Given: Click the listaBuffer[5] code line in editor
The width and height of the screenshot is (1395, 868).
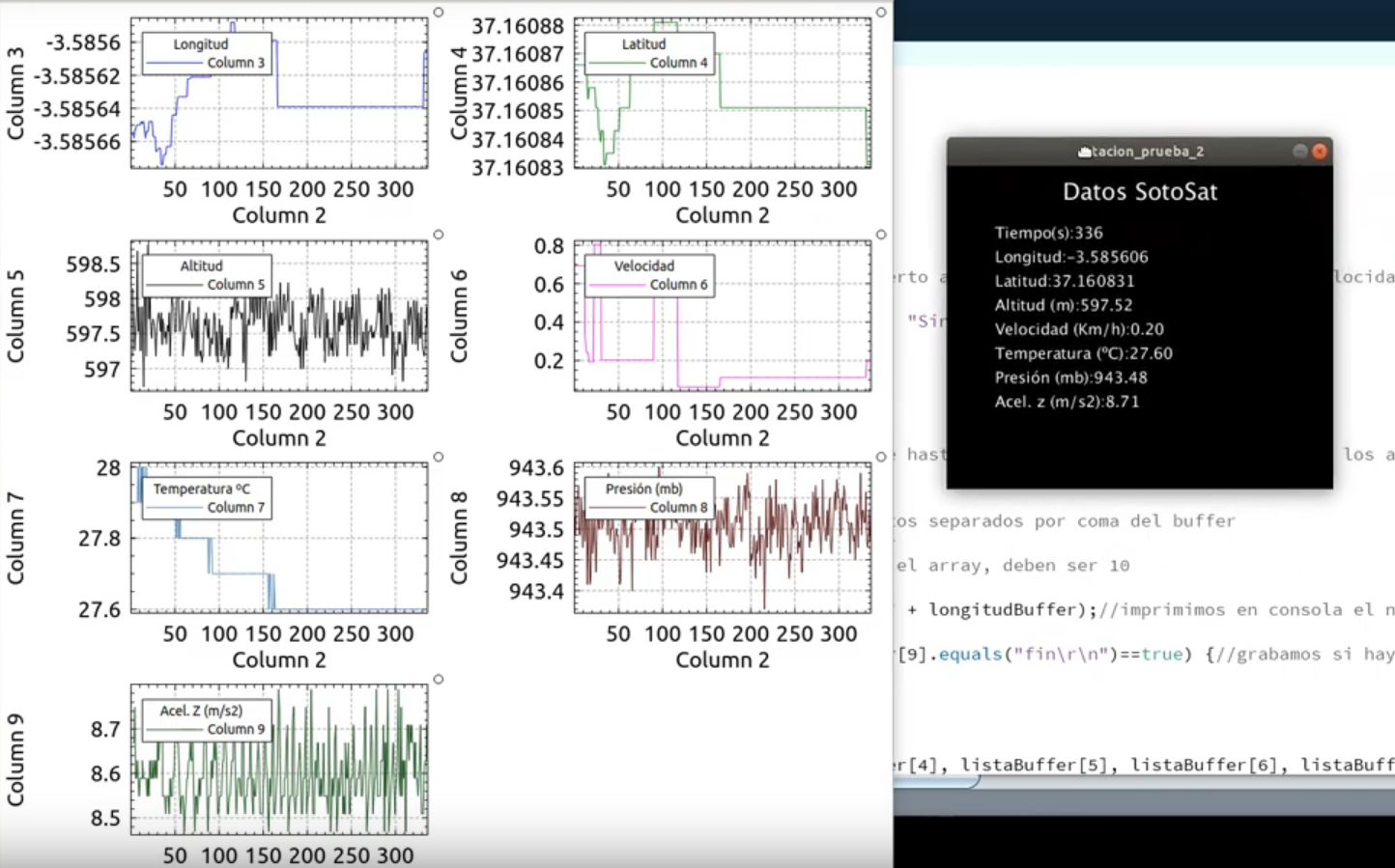Looking at the screenshot, I should [x=1145, y=765].
